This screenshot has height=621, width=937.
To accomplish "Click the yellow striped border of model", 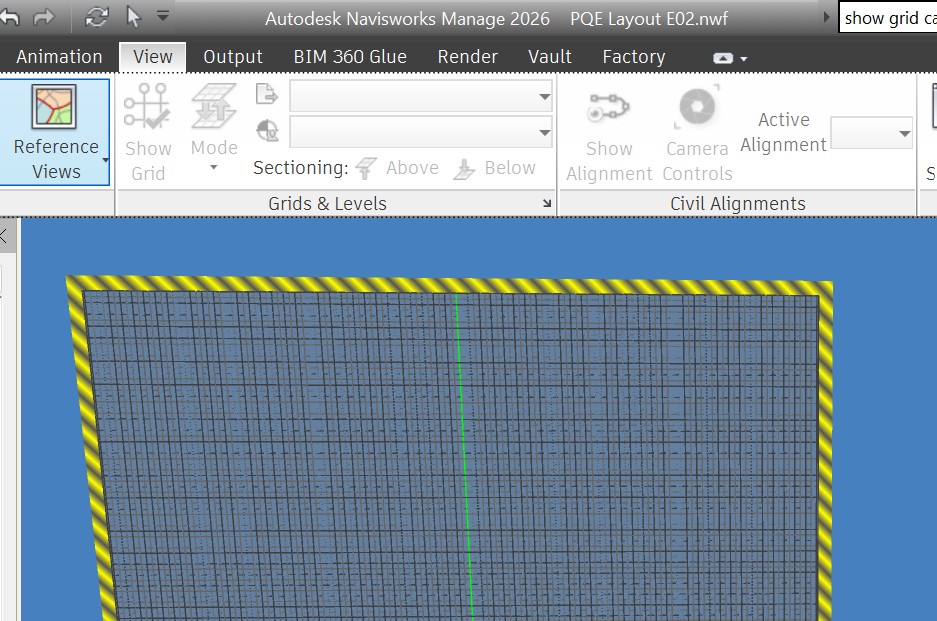I will click(449, 285).
